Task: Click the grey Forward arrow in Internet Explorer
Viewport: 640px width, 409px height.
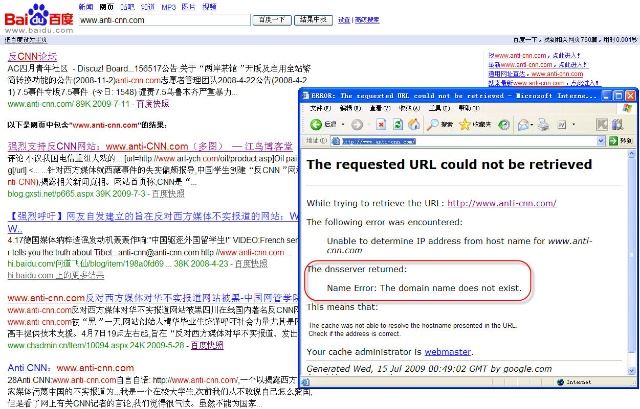Action: (357, 124)
